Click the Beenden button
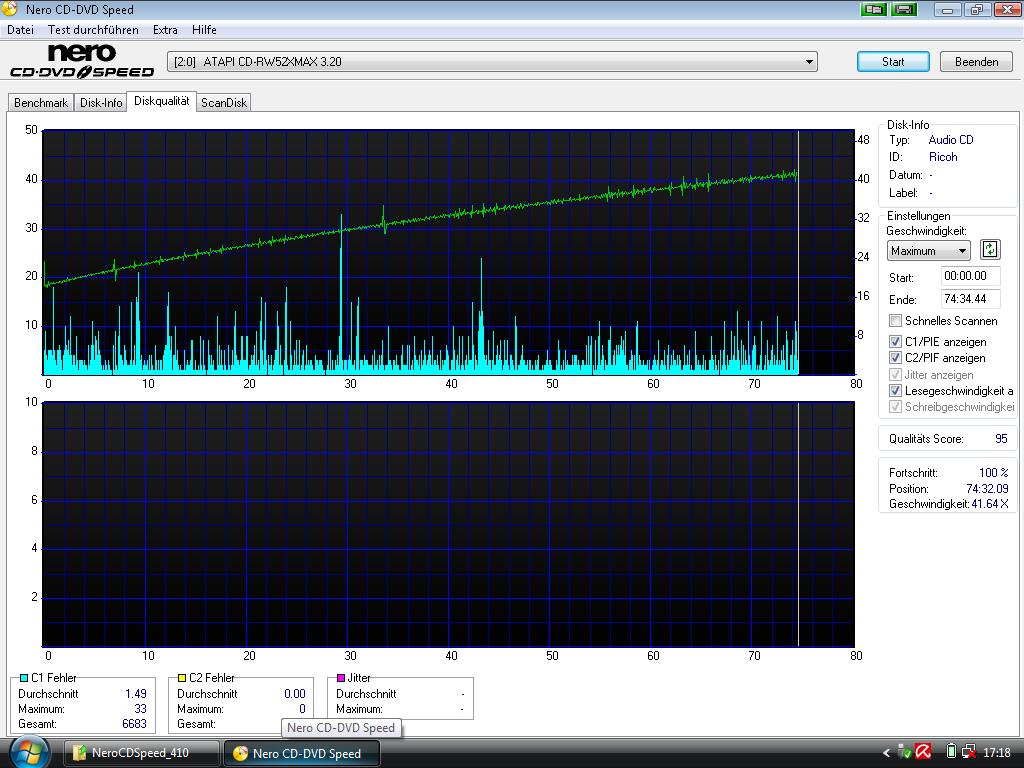 (976, 62)
